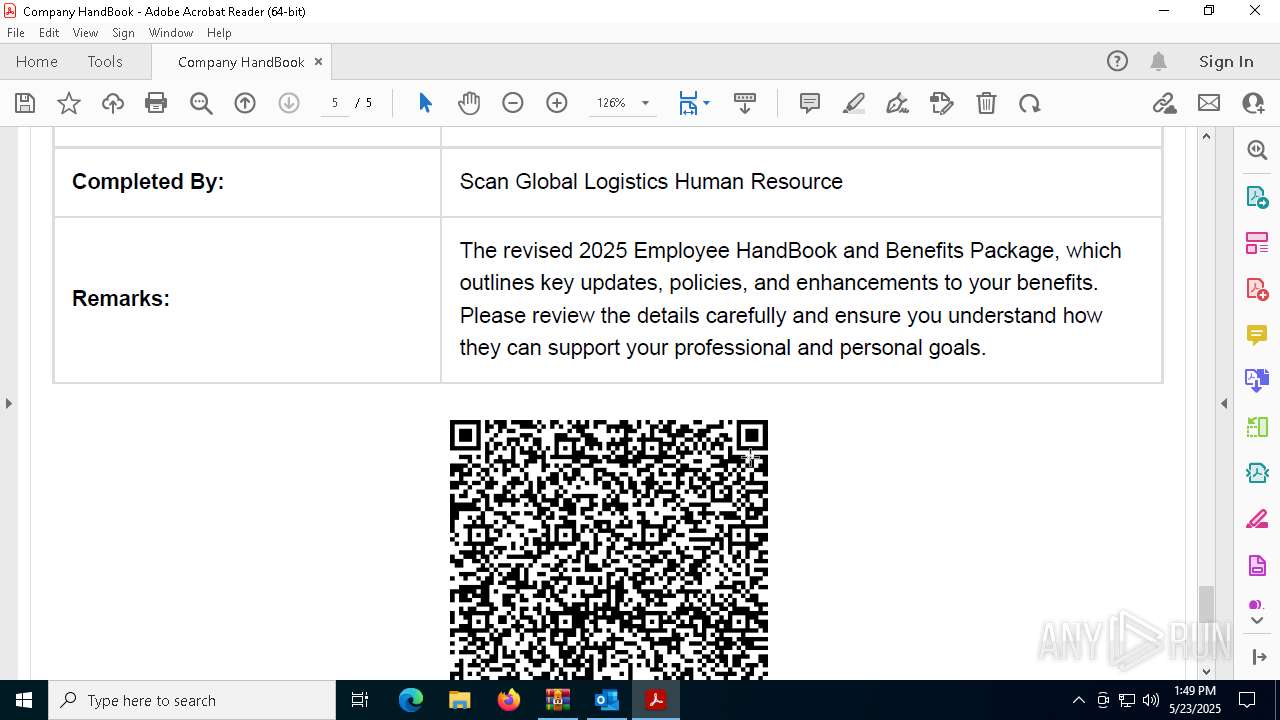Select the highlighter pen tool

(x=854, y=103)
